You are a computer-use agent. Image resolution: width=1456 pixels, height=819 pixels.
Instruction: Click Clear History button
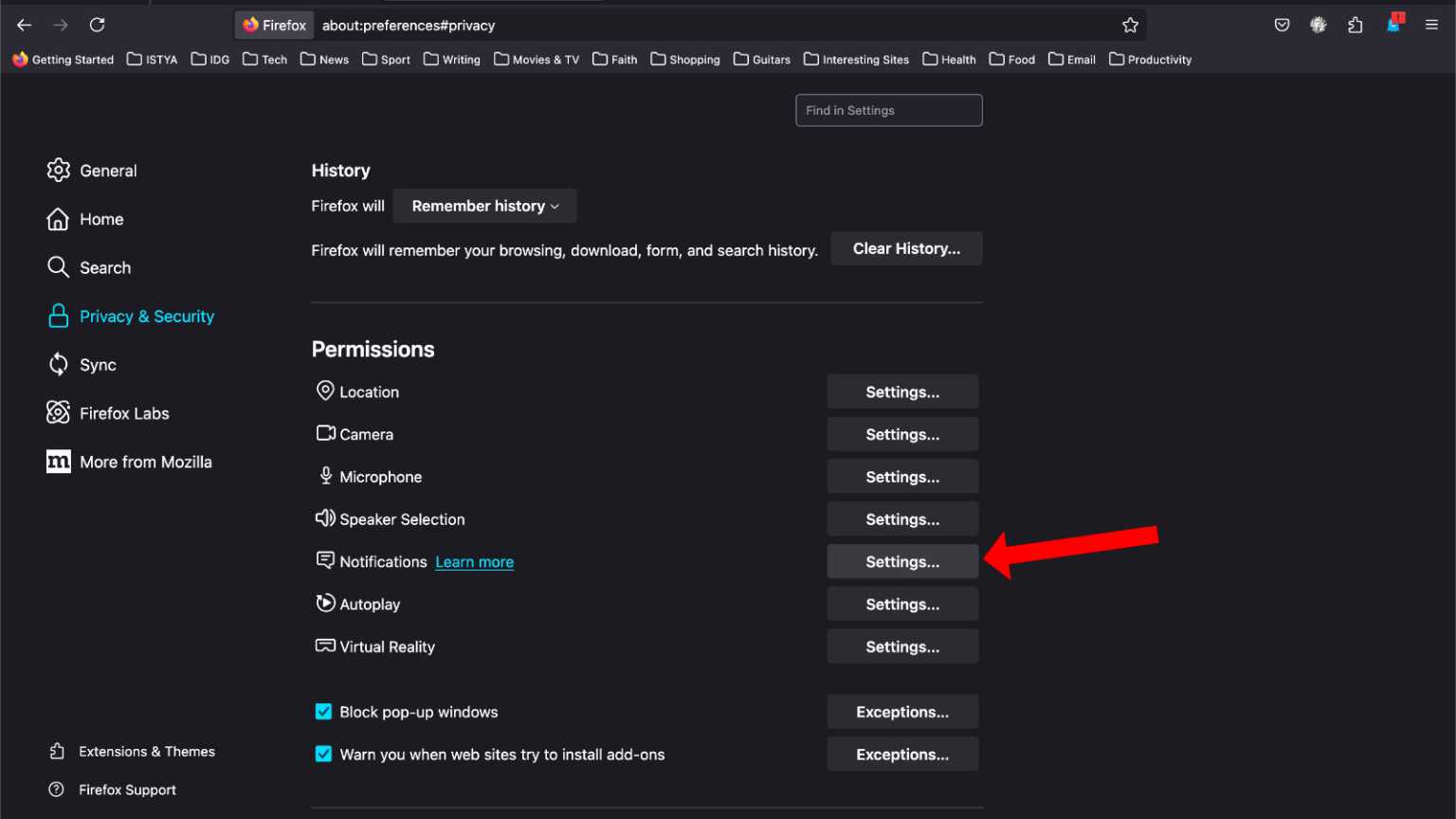click(905, 248)
